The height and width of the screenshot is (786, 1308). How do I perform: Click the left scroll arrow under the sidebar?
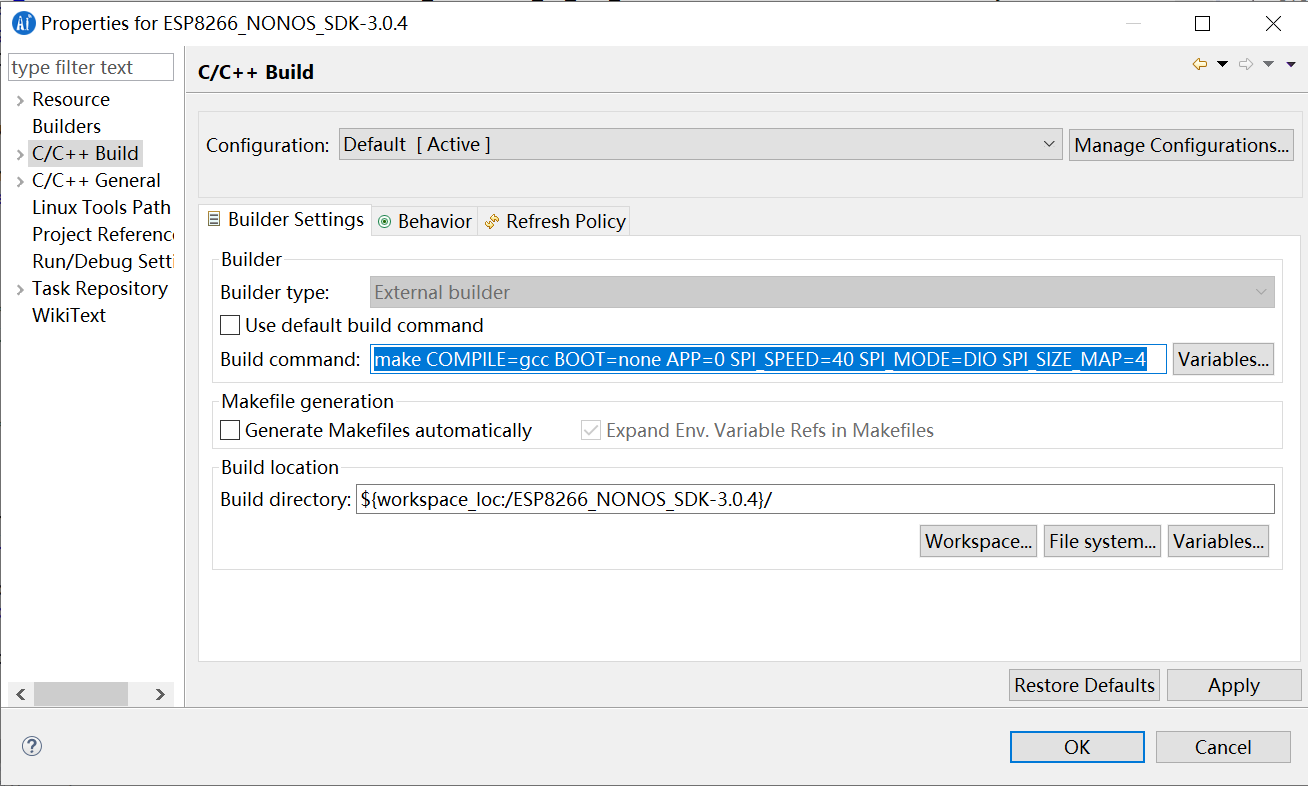(20, 693)
